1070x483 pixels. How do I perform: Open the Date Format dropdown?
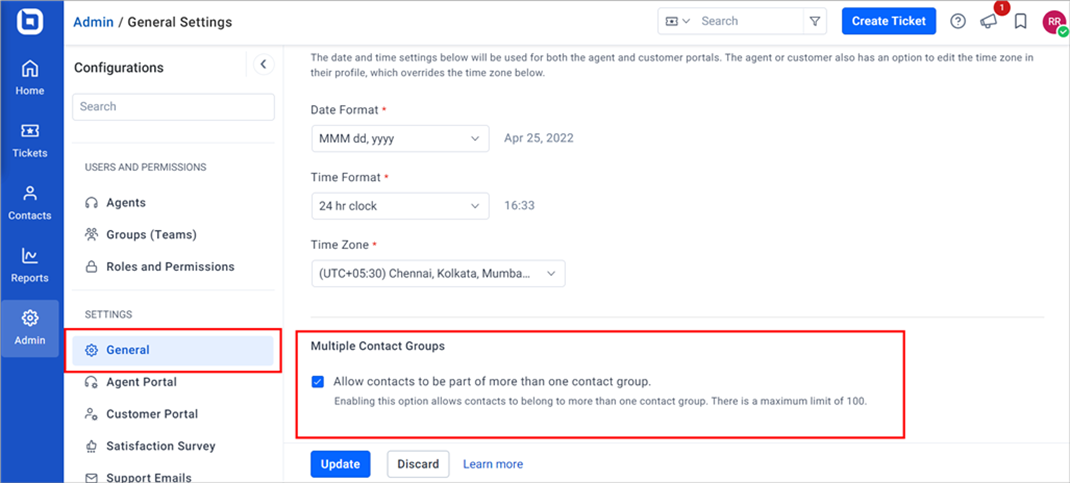(400, 138)
